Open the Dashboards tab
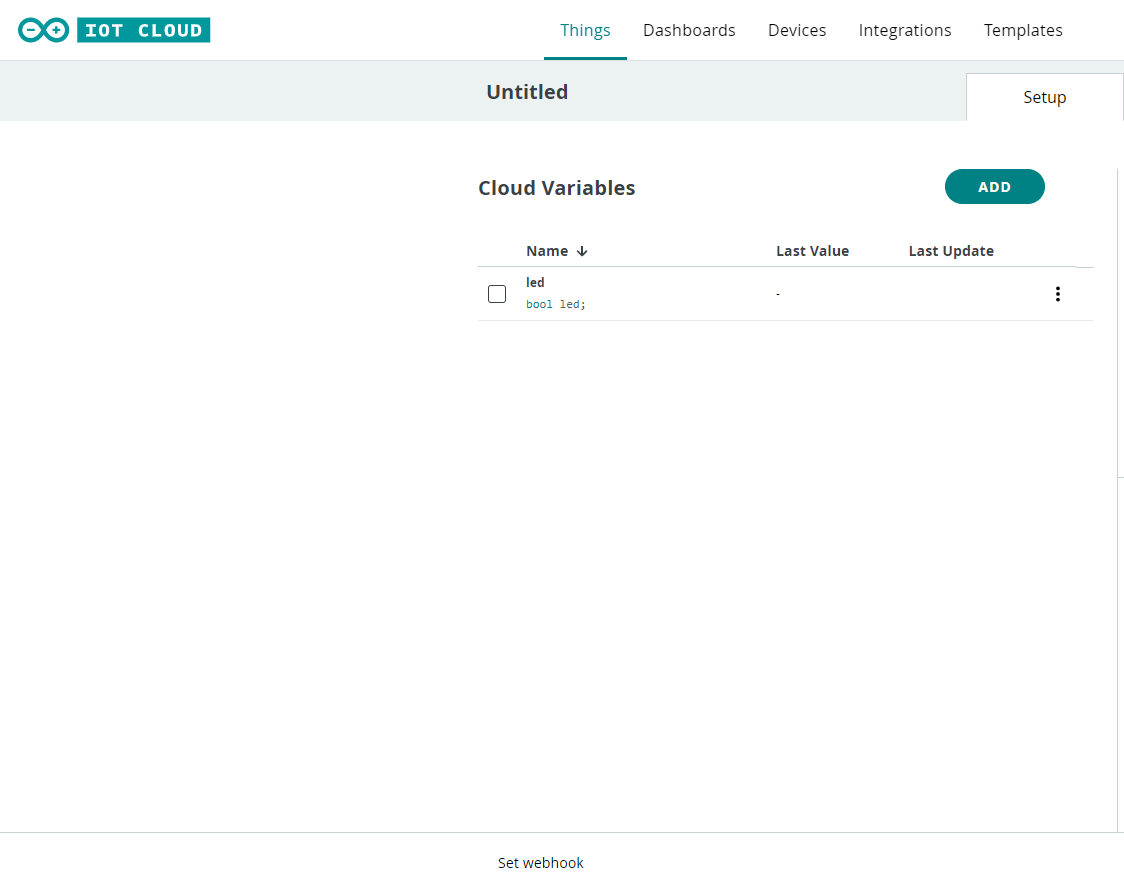This screenshot has height=890, width=1124. click(x=689, y=30)
